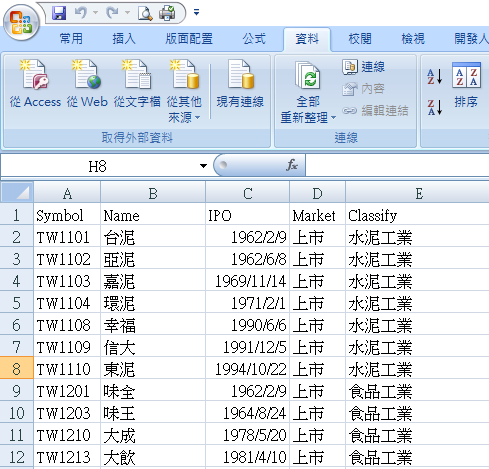The height and width of the screenshot is (469, 489).
Task: Open print preview from quick access toolbar
Action: 145,13
